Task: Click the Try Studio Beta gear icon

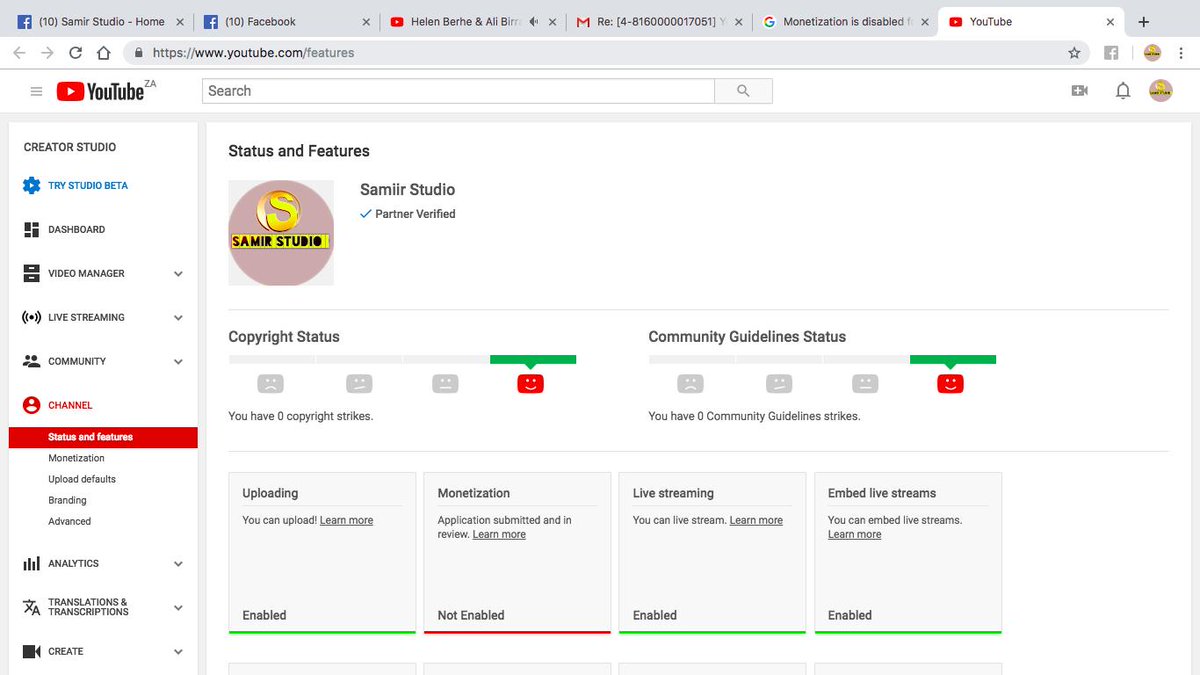Action: tap(31, 185)
